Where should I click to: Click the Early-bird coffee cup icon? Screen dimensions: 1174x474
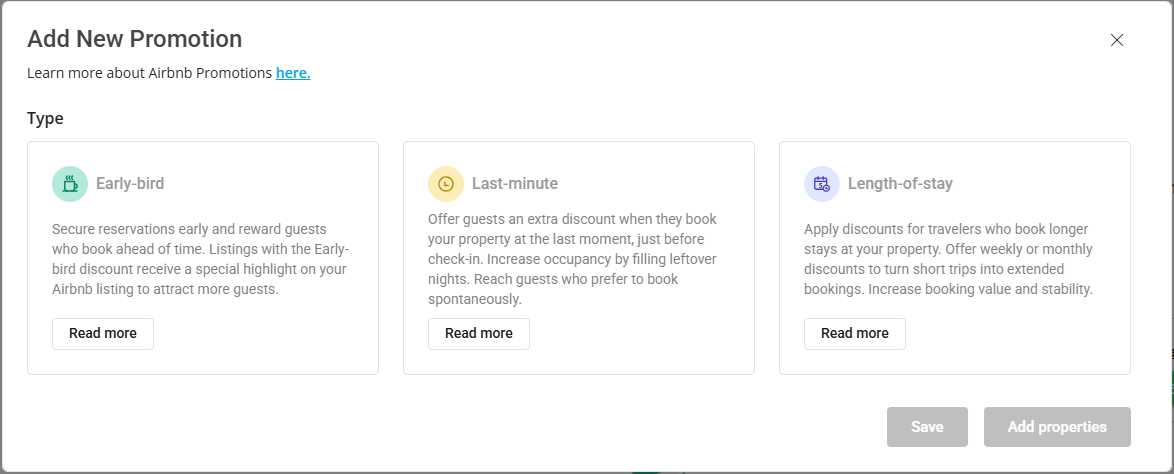[70, 184]
